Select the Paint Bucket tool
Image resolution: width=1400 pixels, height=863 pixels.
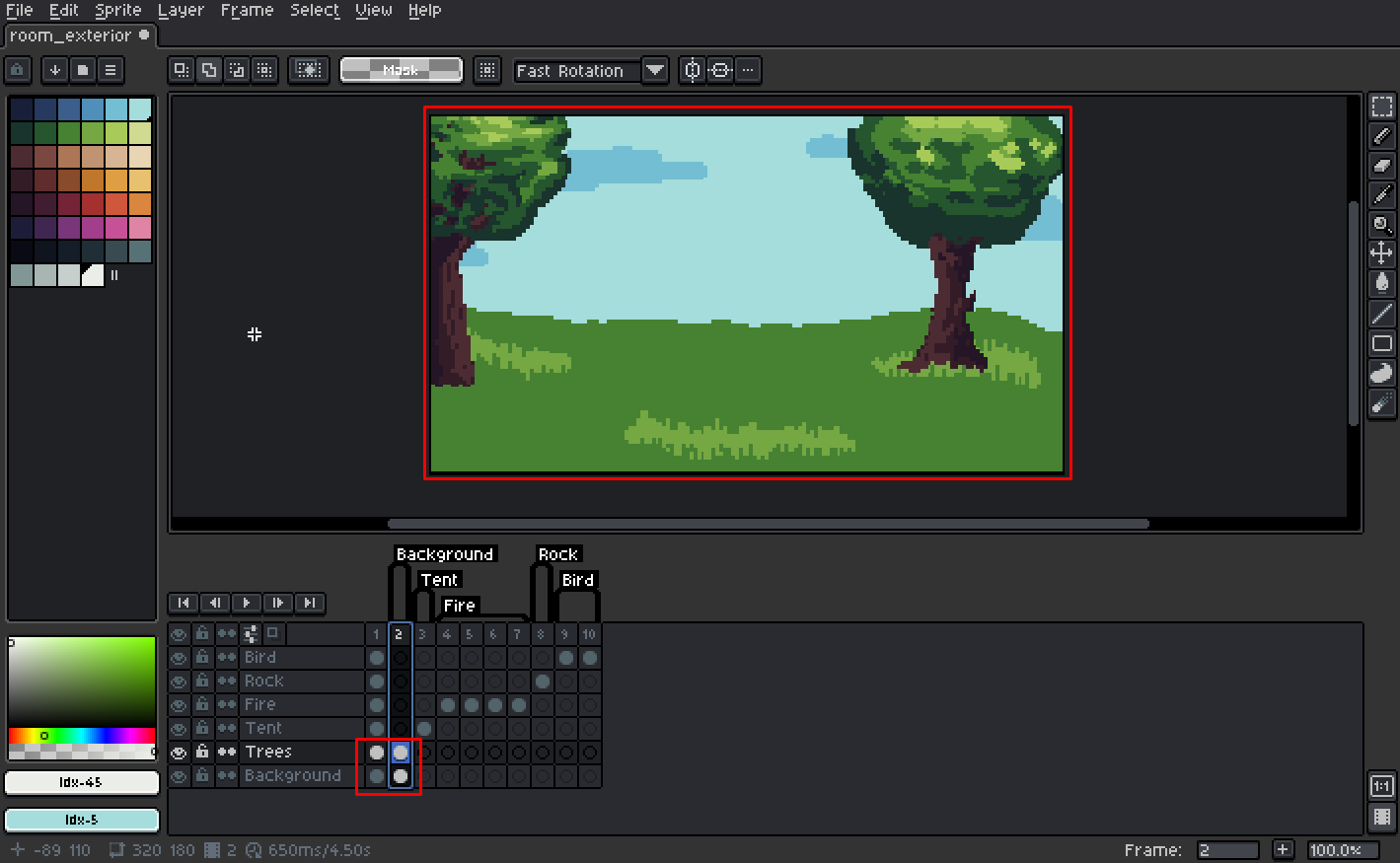point(1381,284)
